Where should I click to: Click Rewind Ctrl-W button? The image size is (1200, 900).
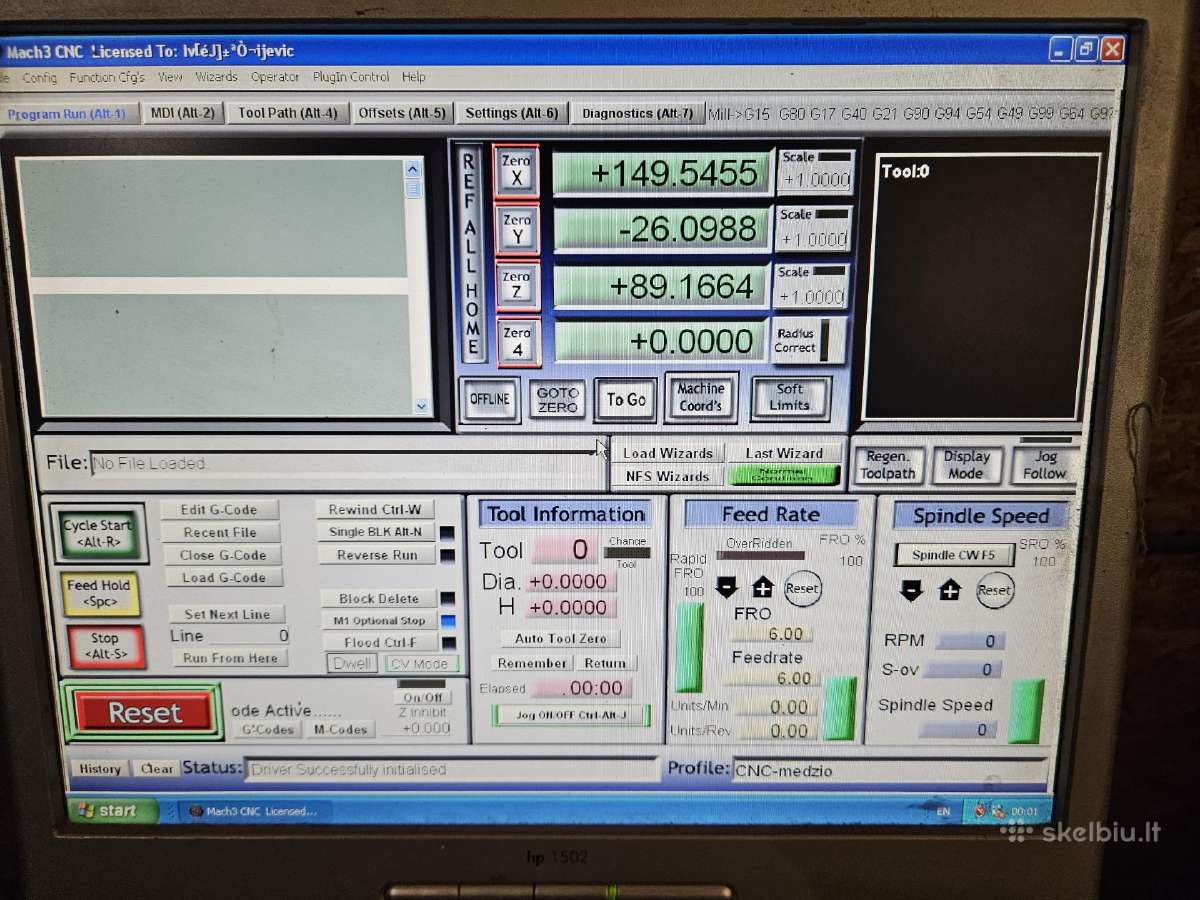pyautogui.click(x=375, y=510)
